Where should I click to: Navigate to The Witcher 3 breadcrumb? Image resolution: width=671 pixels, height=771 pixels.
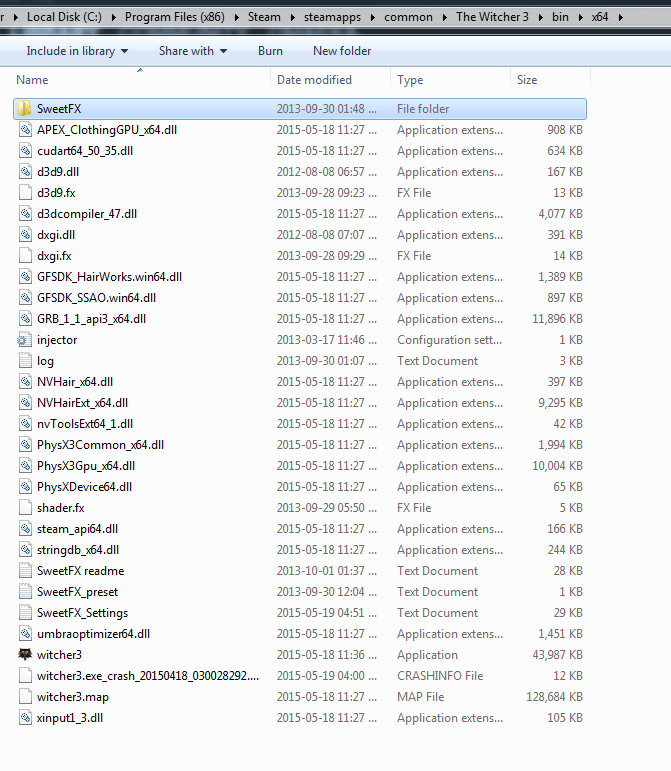[492, 17]
